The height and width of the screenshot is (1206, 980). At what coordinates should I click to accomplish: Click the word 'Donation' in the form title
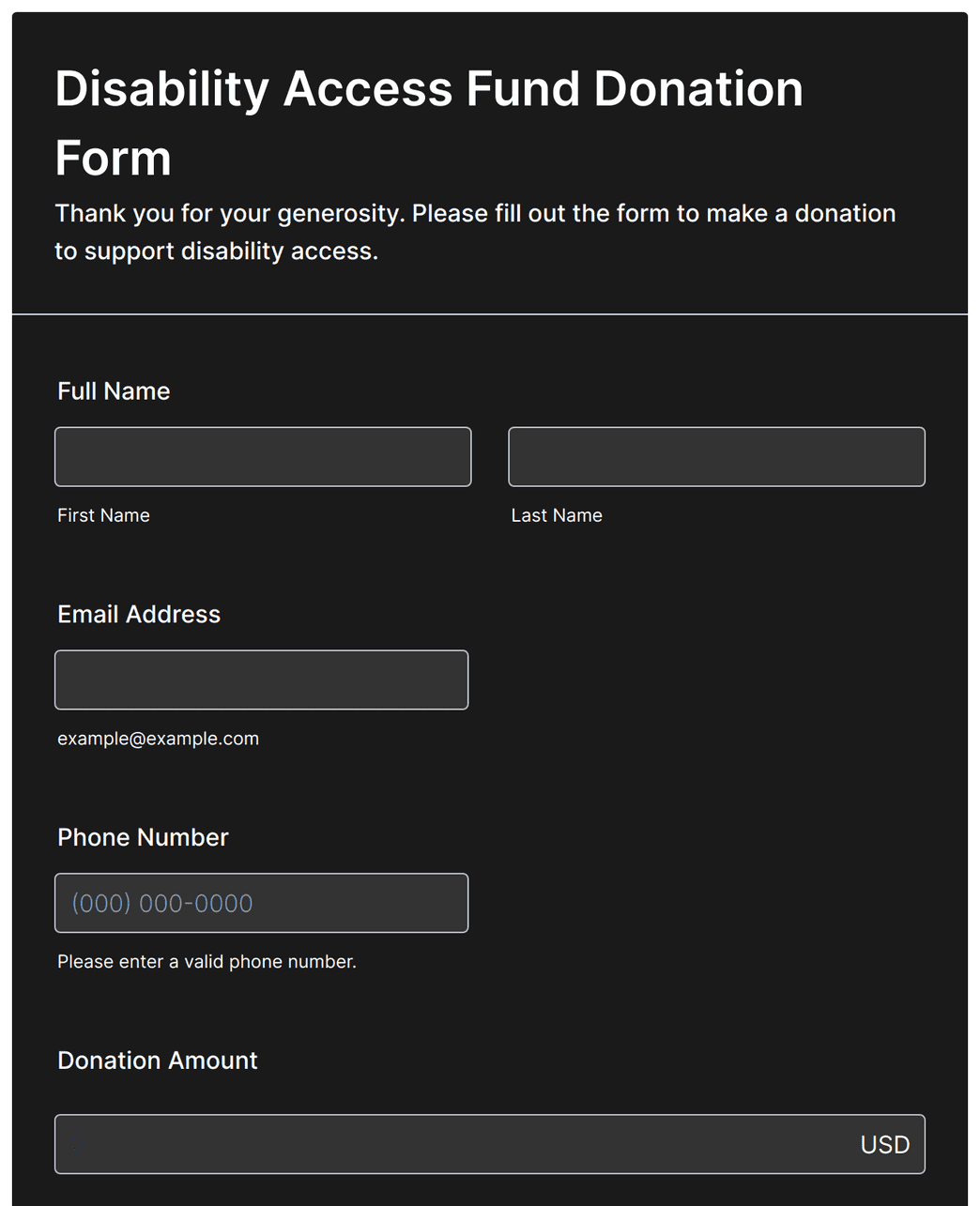pyautogui.click(x=698, y=89)
